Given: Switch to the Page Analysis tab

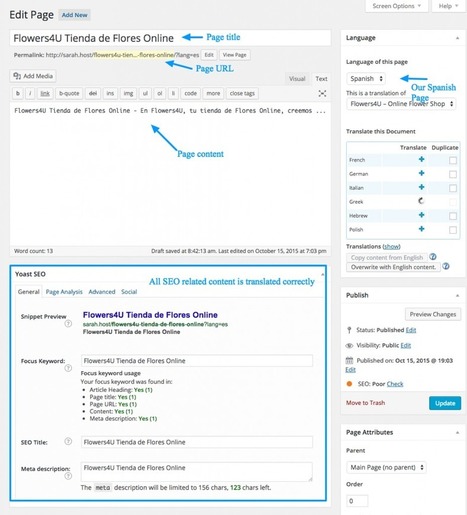Looking at the screenshot, I should pyautogui.click(x=64, y=292).
